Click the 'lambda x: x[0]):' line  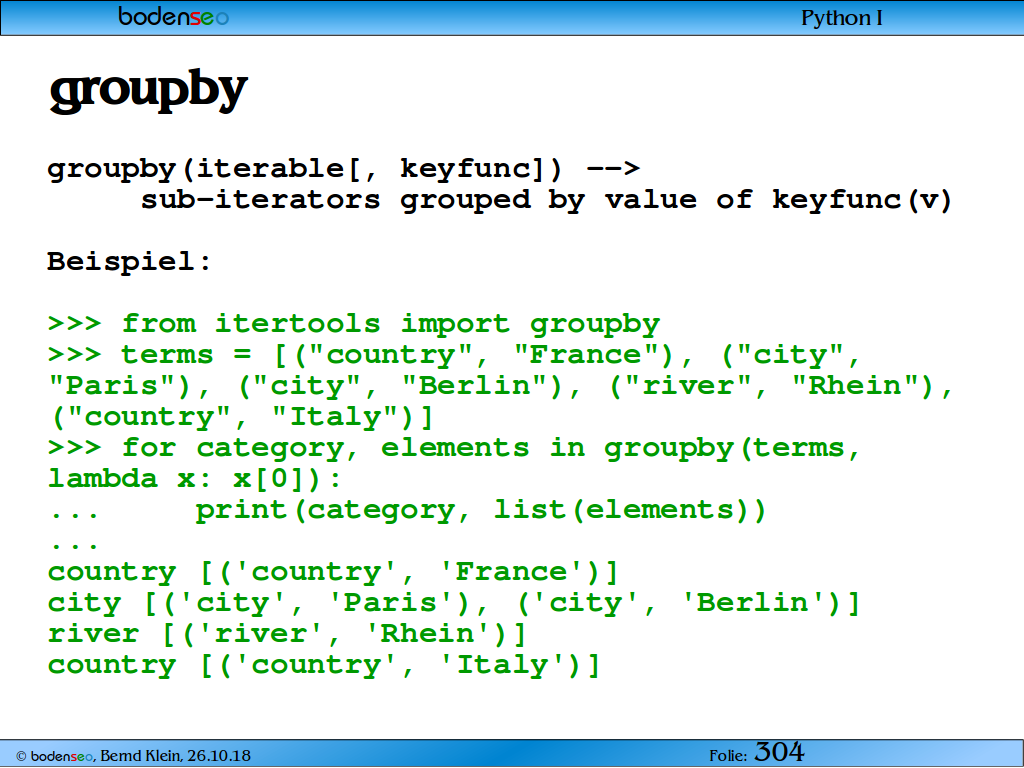[x=195, y=479]
